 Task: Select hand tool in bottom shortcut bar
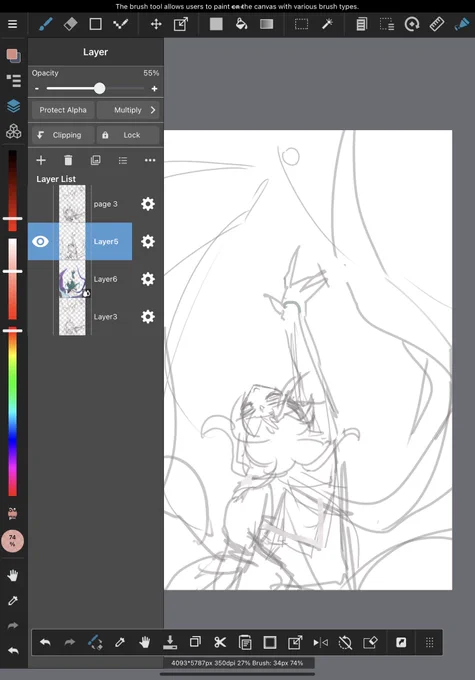point(145,642)
